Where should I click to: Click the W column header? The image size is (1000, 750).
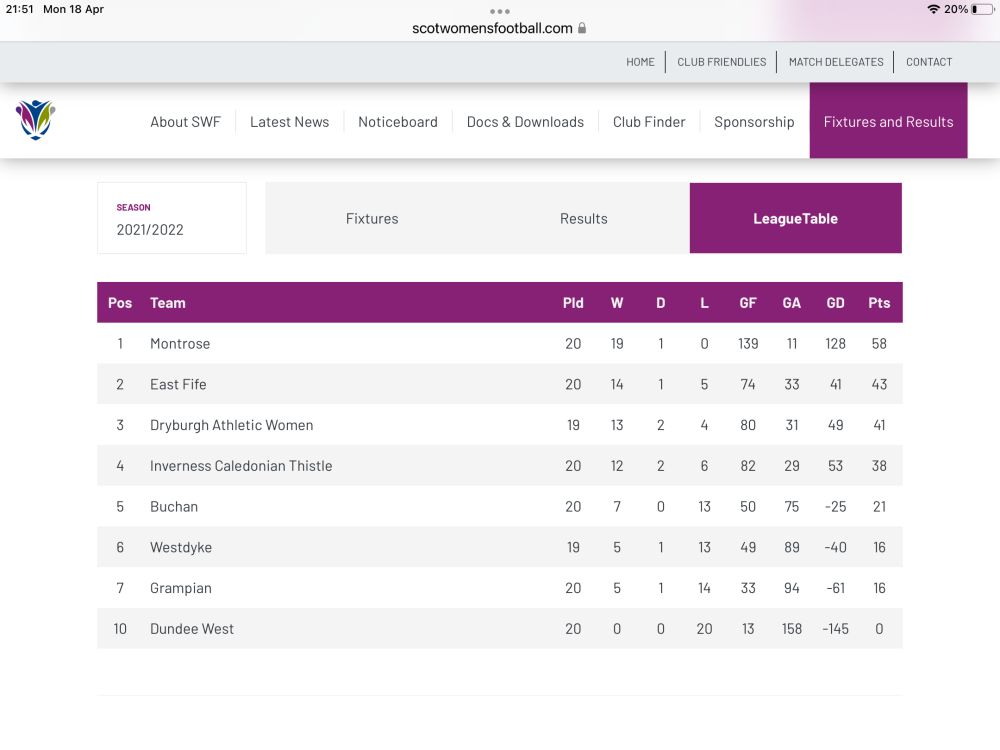tap(617, 303)
